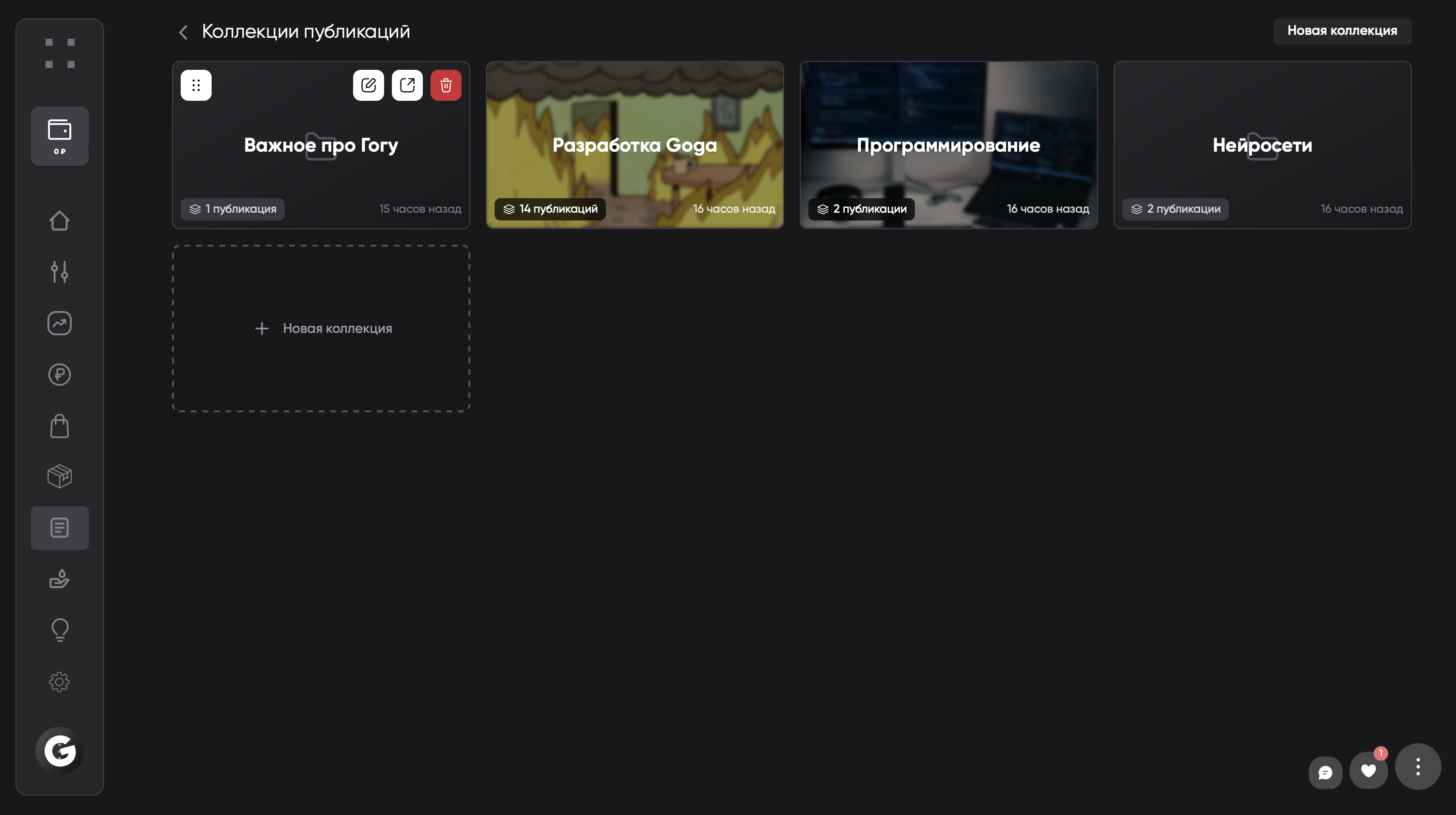Go back using the left chevron arrow
The image size is (1456, 815).
(x=183, y=32)
